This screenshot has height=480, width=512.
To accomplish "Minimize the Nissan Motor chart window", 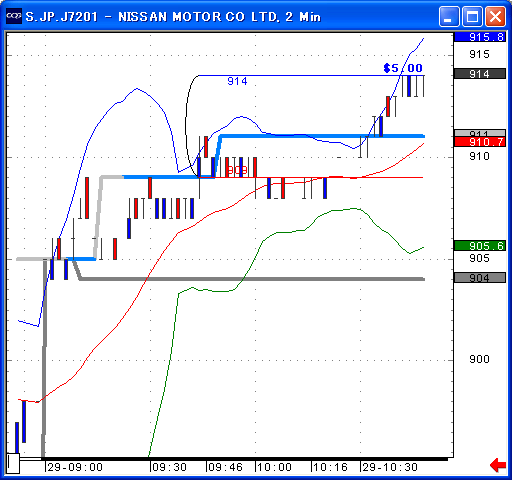I will coord(449,16).
